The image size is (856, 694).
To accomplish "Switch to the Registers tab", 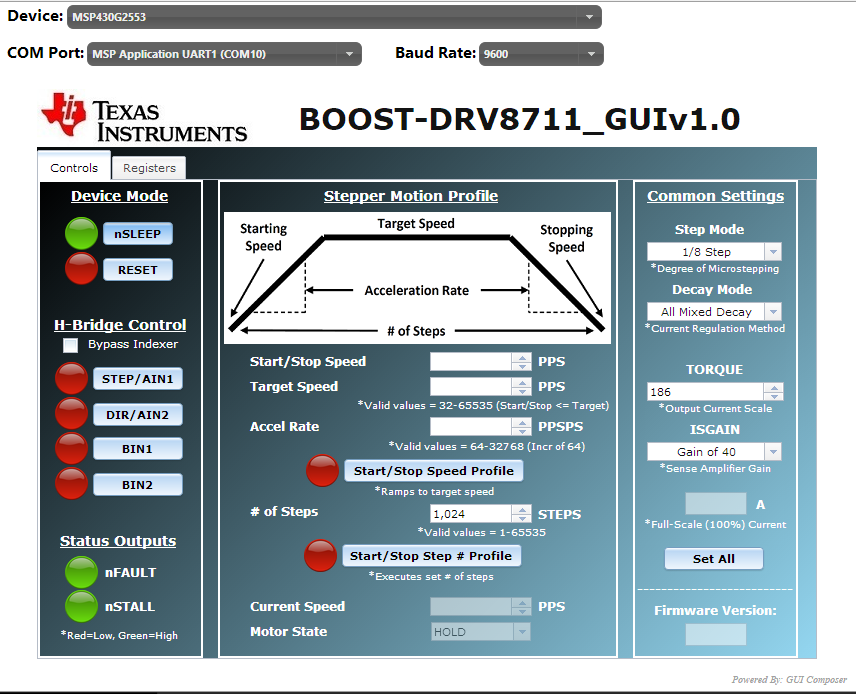I will [149, 168].
